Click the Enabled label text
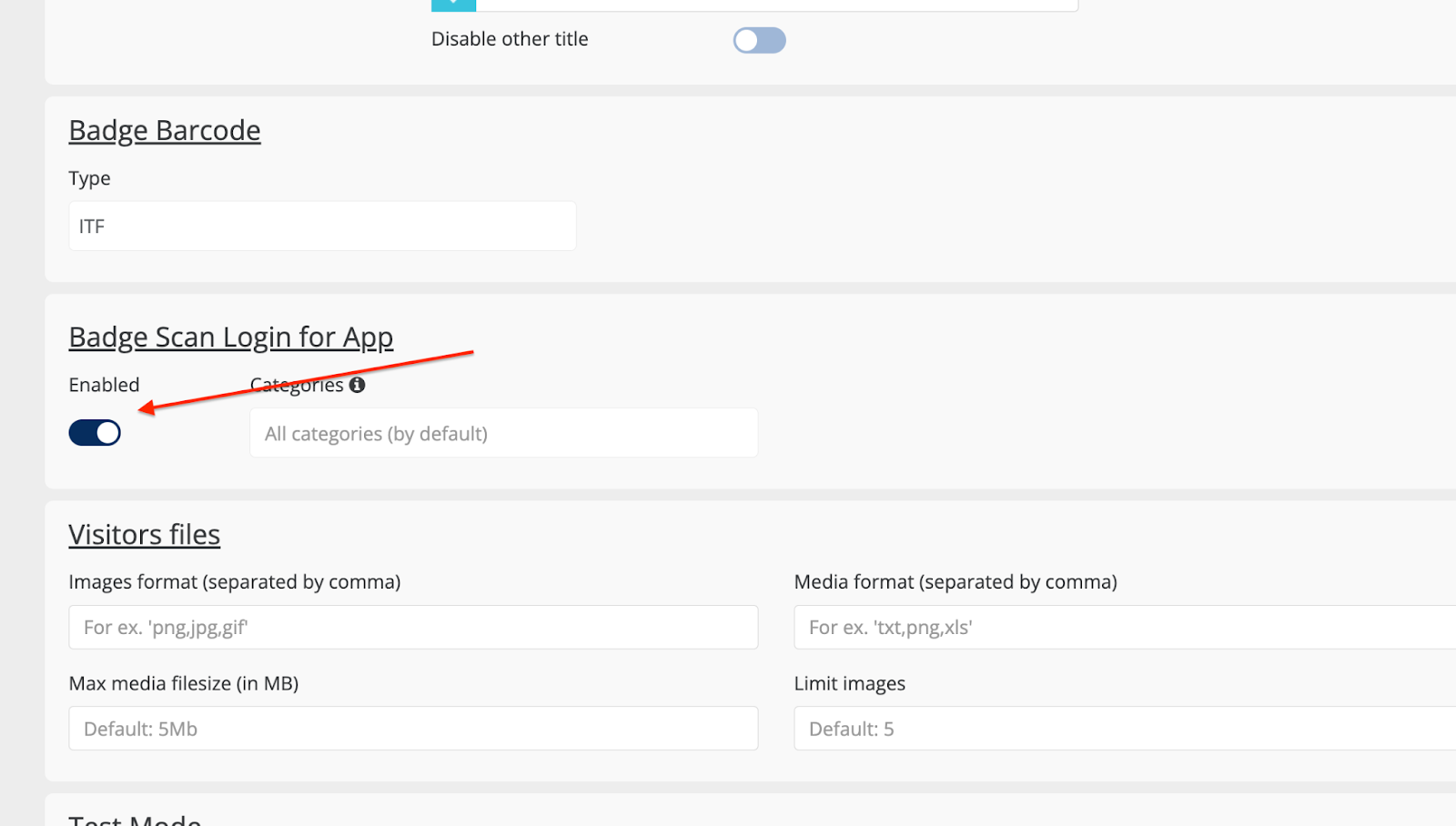The width and height of the screenshot is (1456, 826). [x=104, y=385]
